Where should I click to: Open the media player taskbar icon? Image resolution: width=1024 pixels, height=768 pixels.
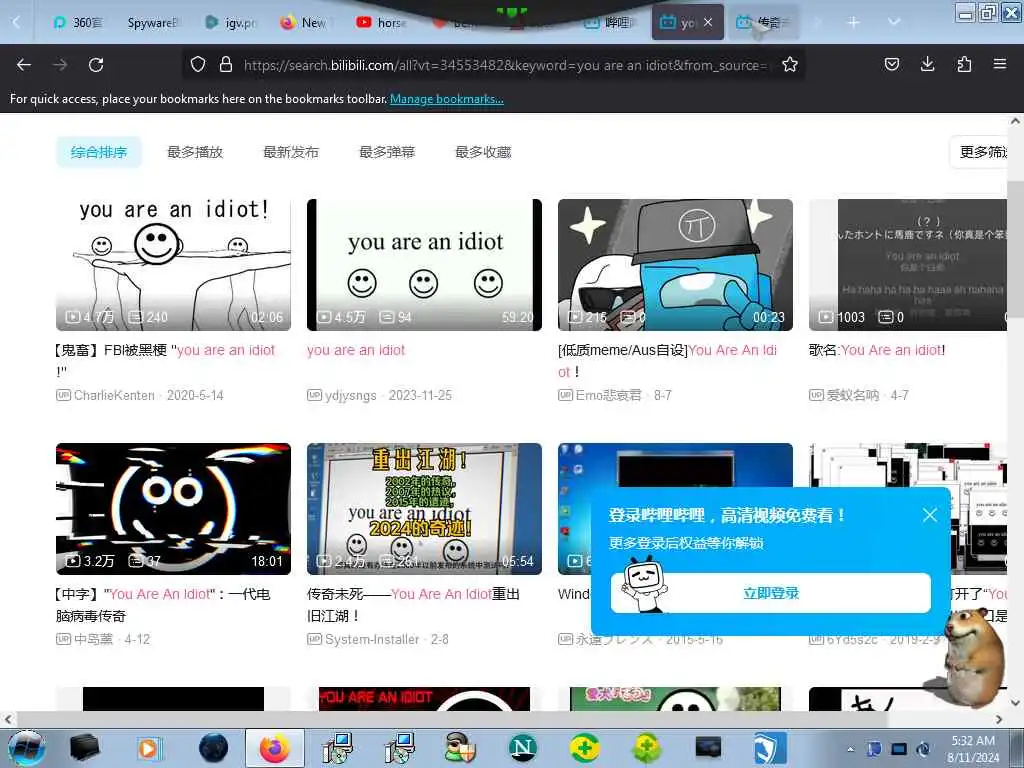pyautogui.click(x=148, y=748)
